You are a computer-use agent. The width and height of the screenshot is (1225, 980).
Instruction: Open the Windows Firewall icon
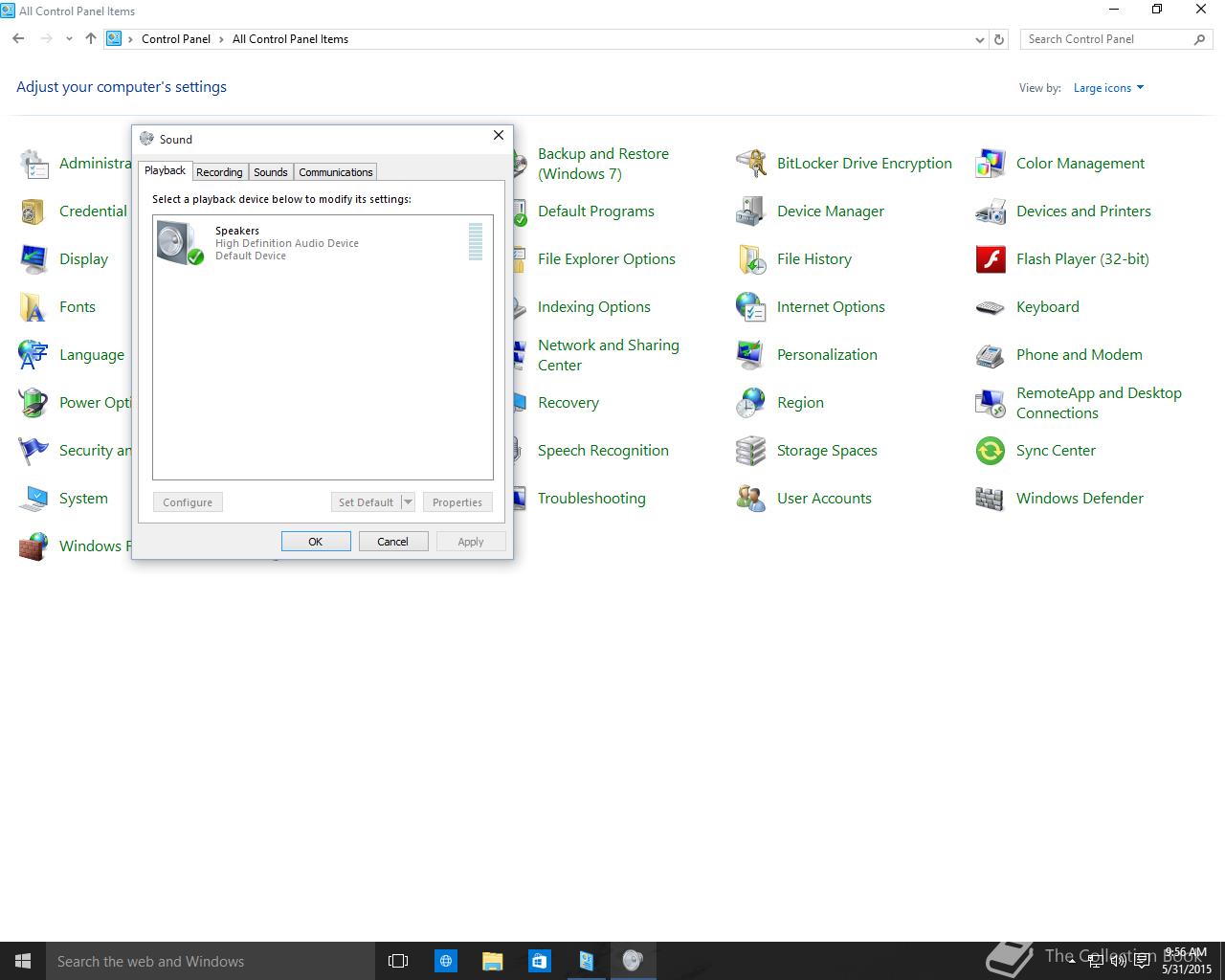33,546
